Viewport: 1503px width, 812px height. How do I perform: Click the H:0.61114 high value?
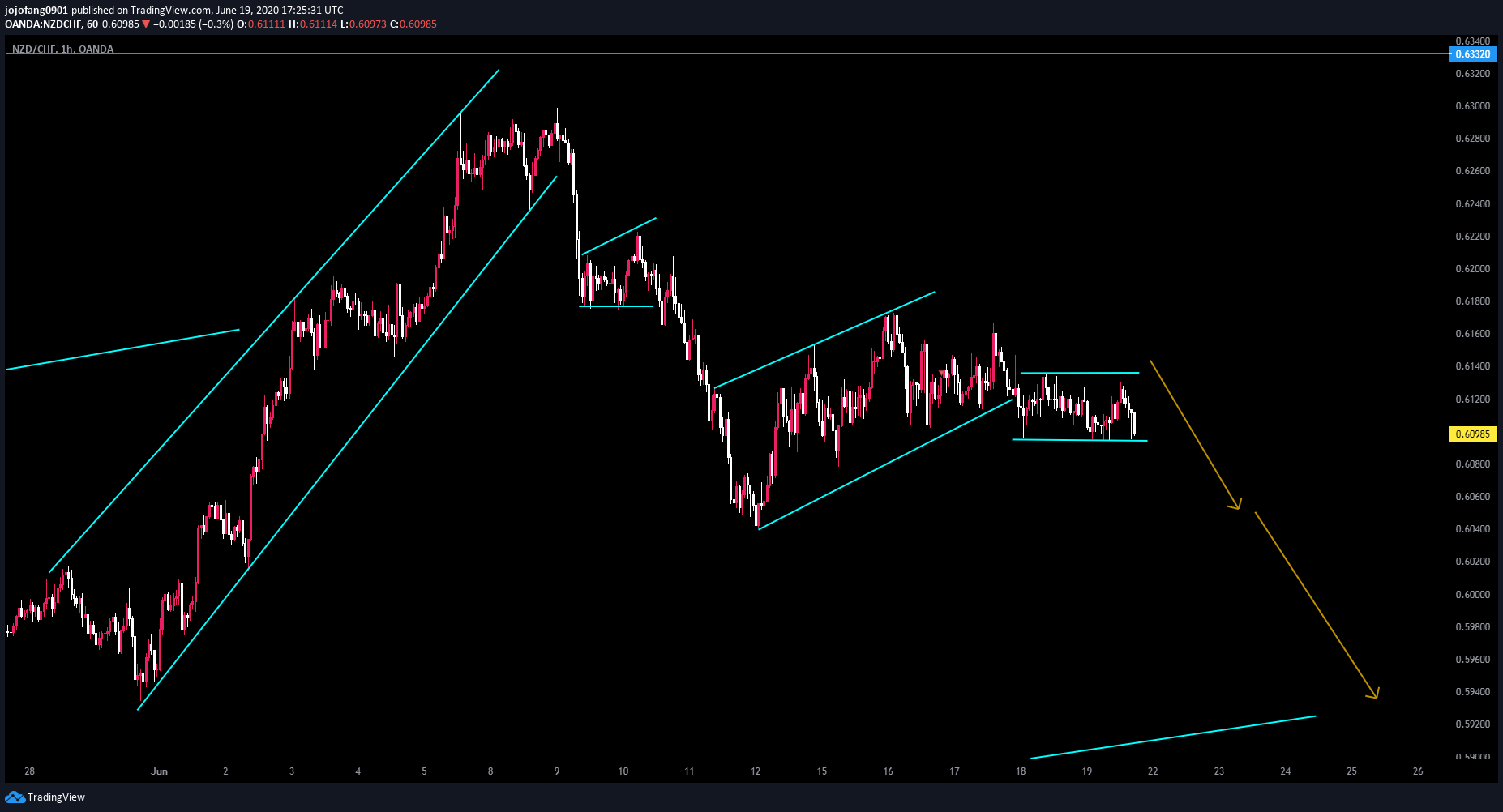tap(313, 24)
